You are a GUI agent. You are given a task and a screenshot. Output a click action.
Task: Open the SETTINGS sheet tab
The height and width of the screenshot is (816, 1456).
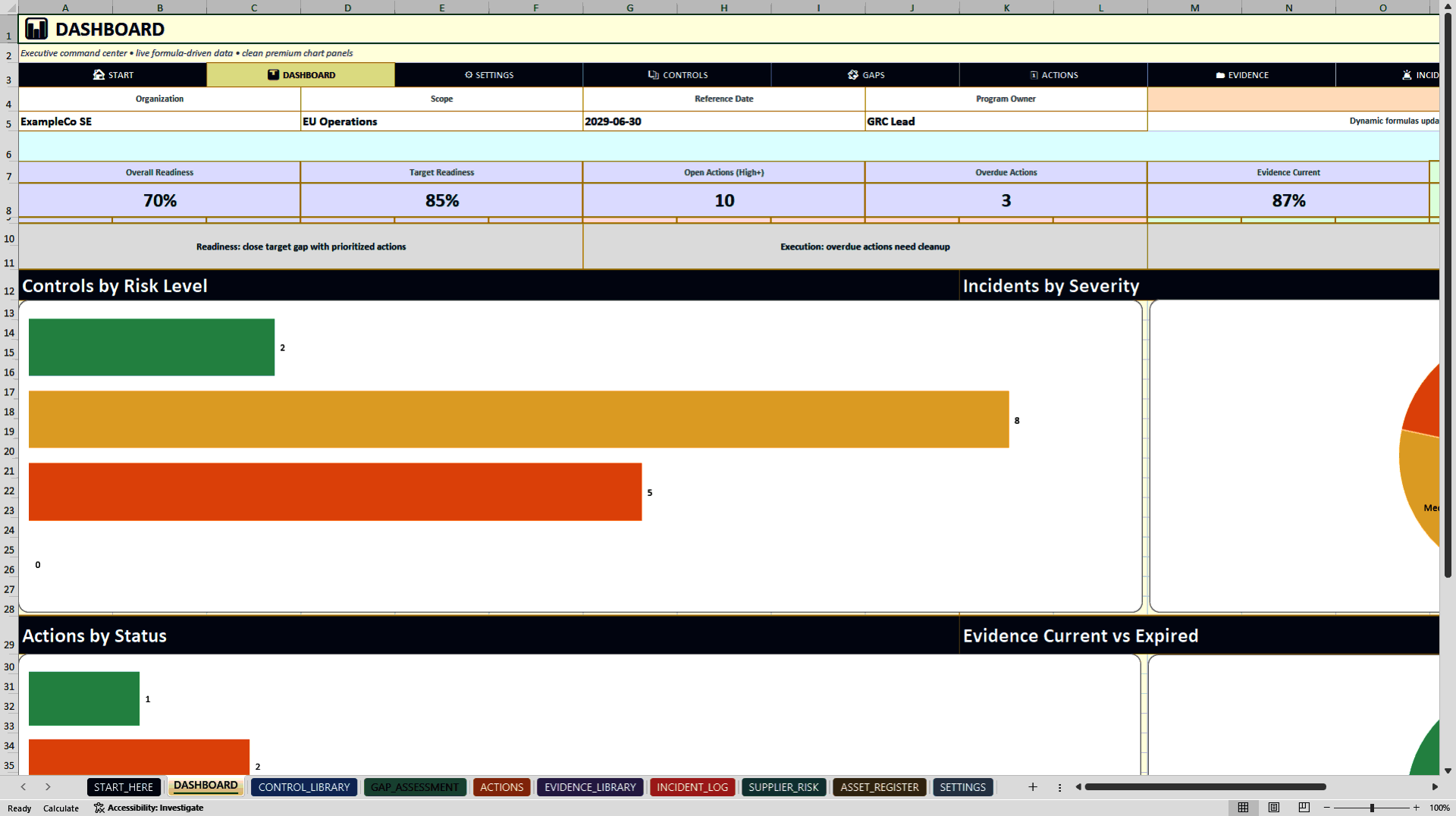(x=963, y=787)
